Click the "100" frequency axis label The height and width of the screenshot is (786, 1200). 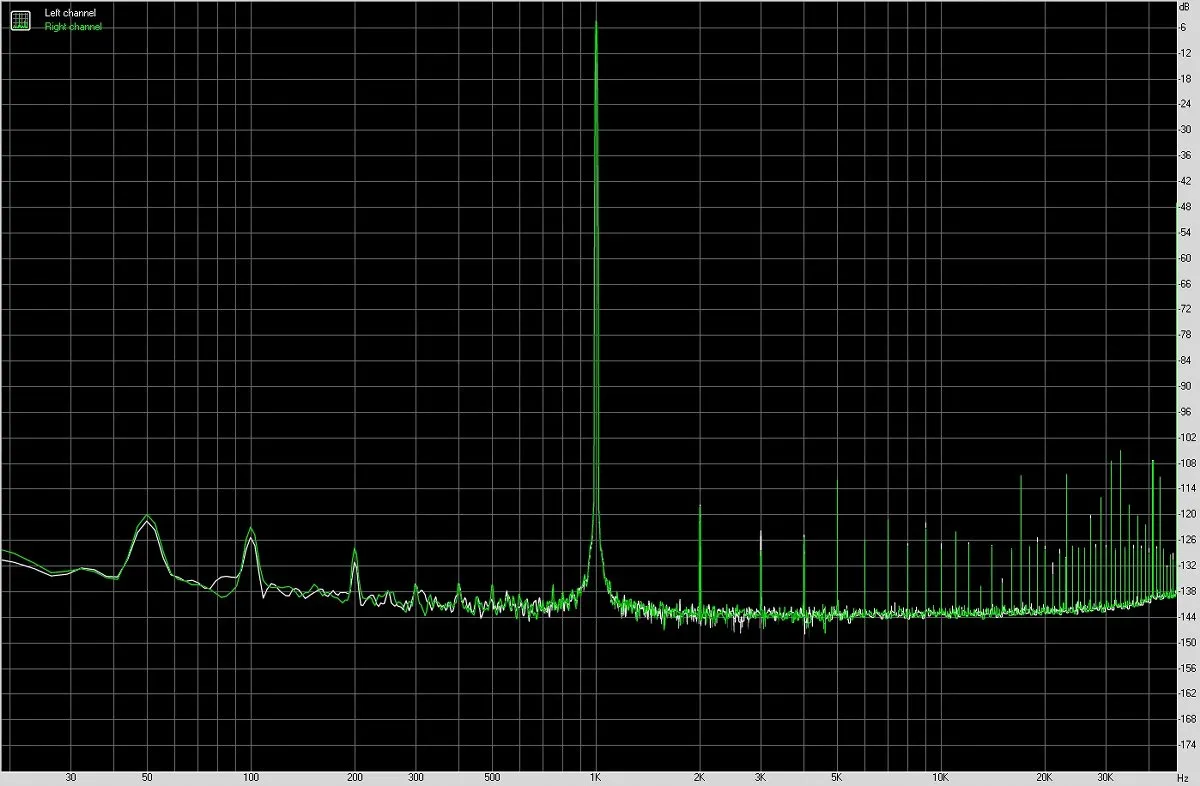coord(251,777)
